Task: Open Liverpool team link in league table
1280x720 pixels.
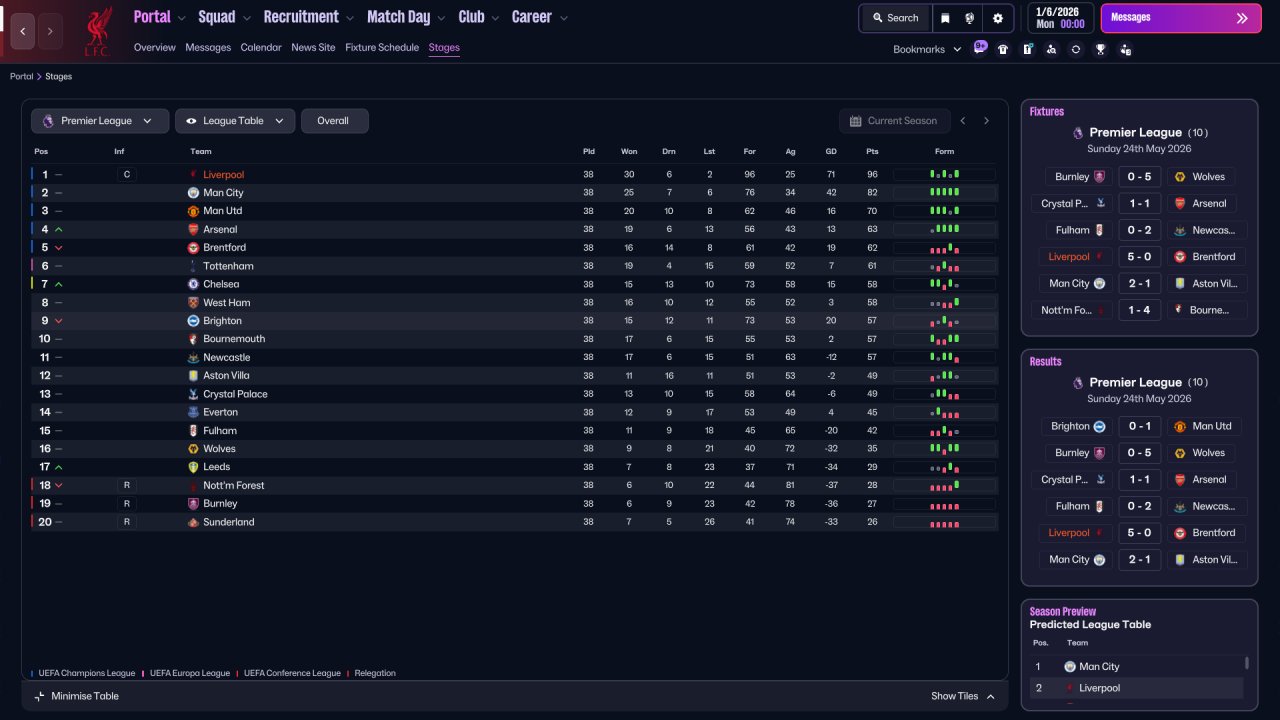Action: (x=223, y=175)
